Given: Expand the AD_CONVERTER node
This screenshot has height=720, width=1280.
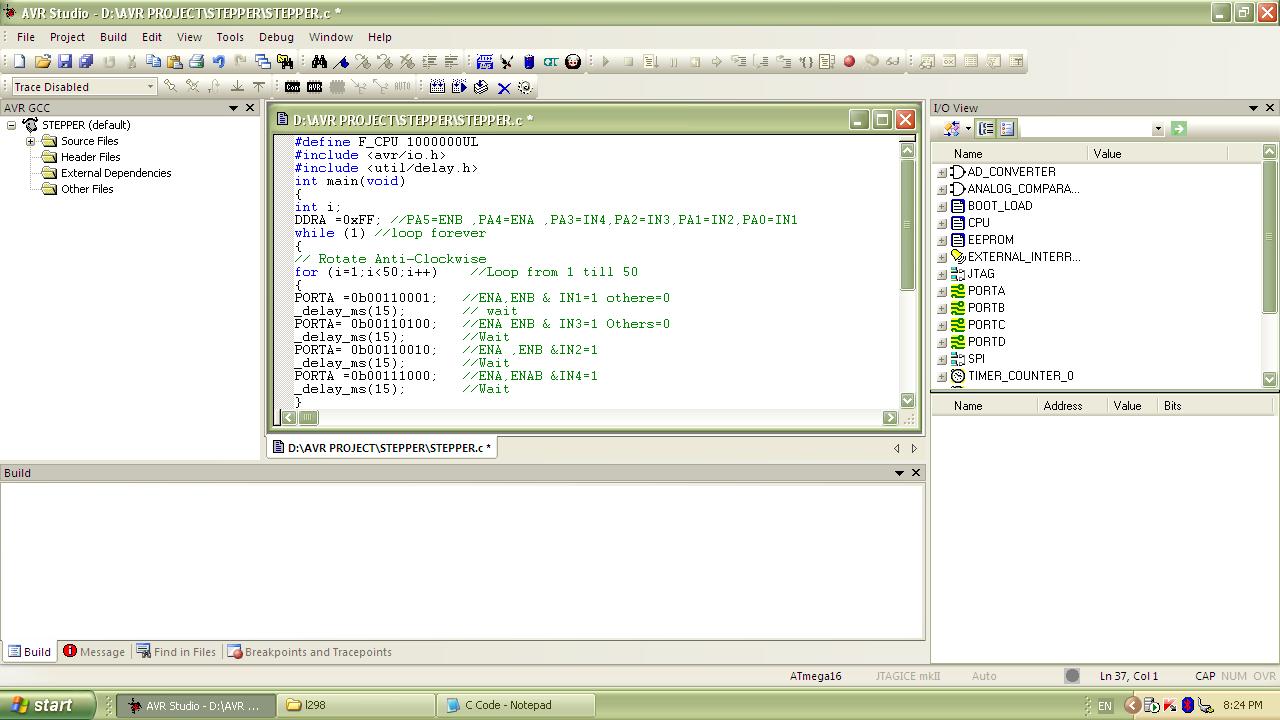Looking at the screenshot, I should click(941, 172).
